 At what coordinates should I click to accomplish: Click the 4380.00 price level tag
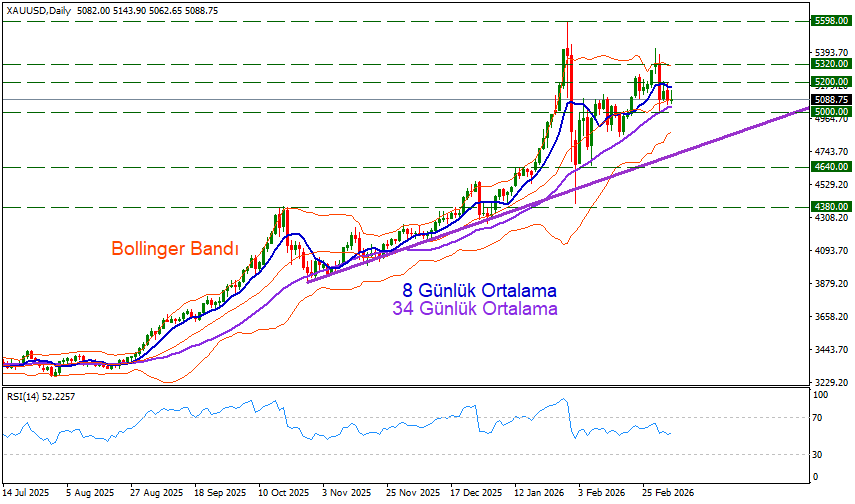click(x=830, y=206)
